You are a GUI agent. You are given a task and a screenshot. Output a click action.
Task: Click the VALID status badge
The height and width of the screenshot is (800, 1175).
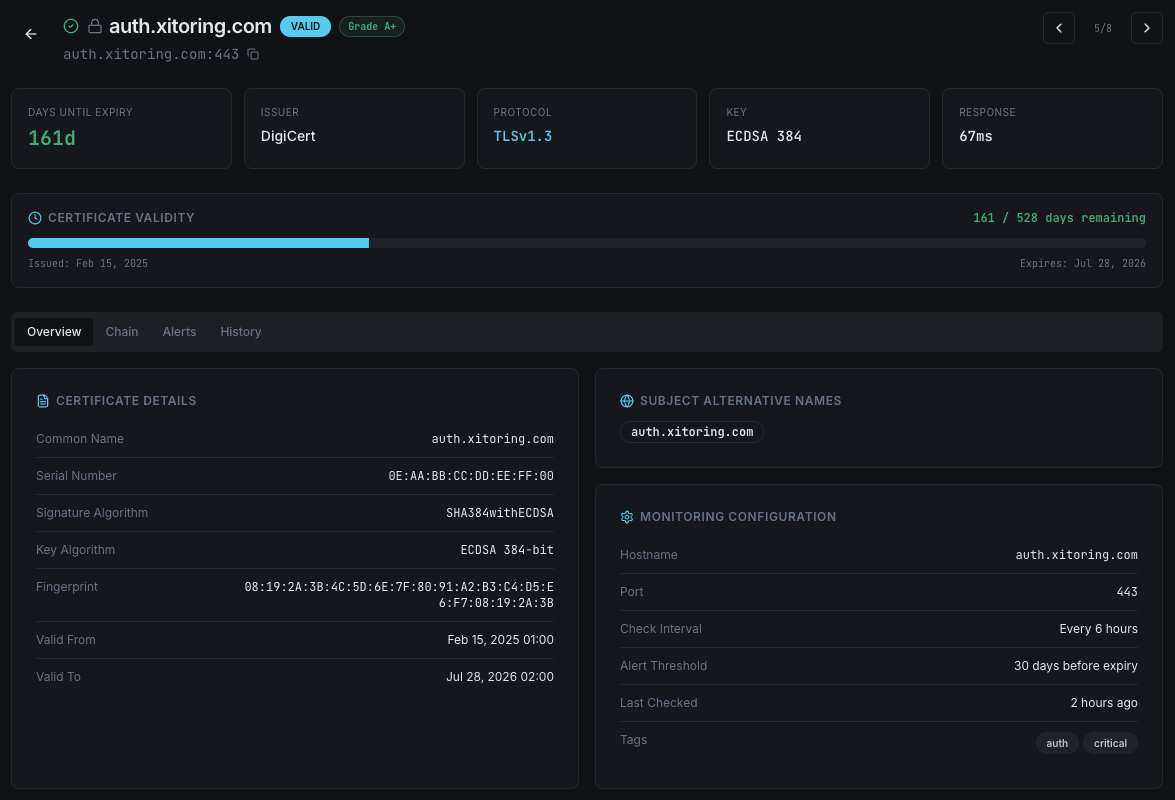305,26
